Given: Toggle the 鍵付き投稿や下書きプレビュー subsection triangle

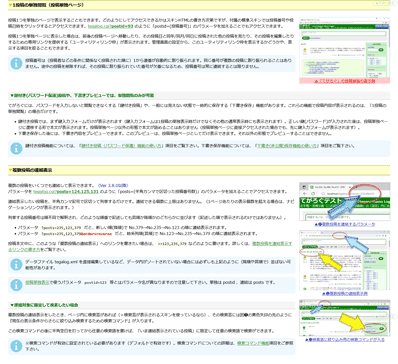Looking at the screenshot, I should (12, 95).
